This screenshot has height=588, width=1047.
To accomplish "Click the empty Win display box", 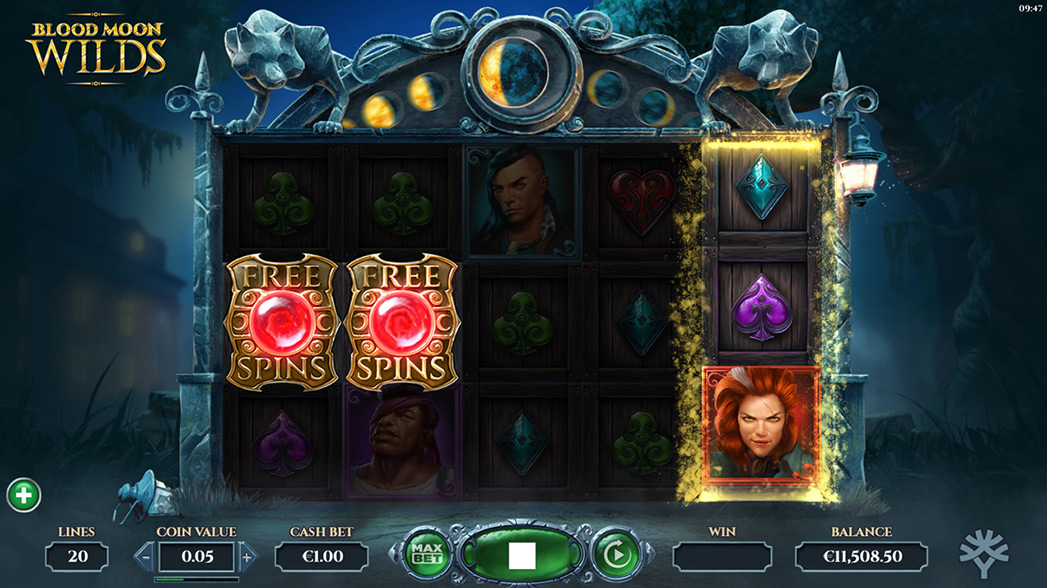I will click(x=722, y=556).
